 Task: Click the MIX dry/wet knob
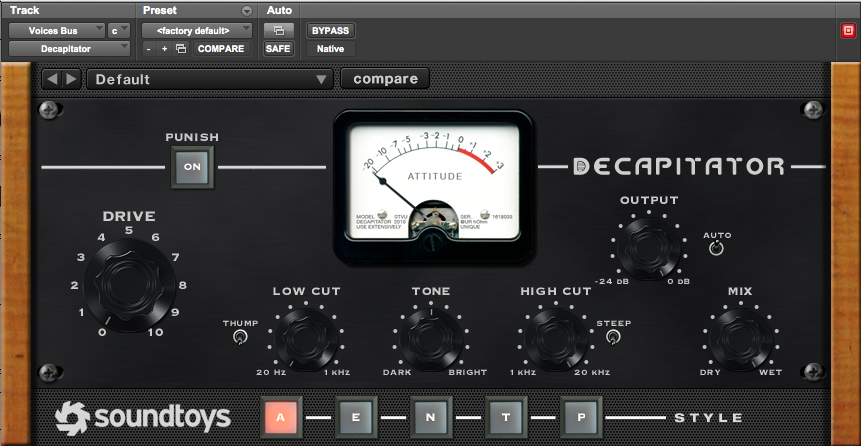(740, 339)
